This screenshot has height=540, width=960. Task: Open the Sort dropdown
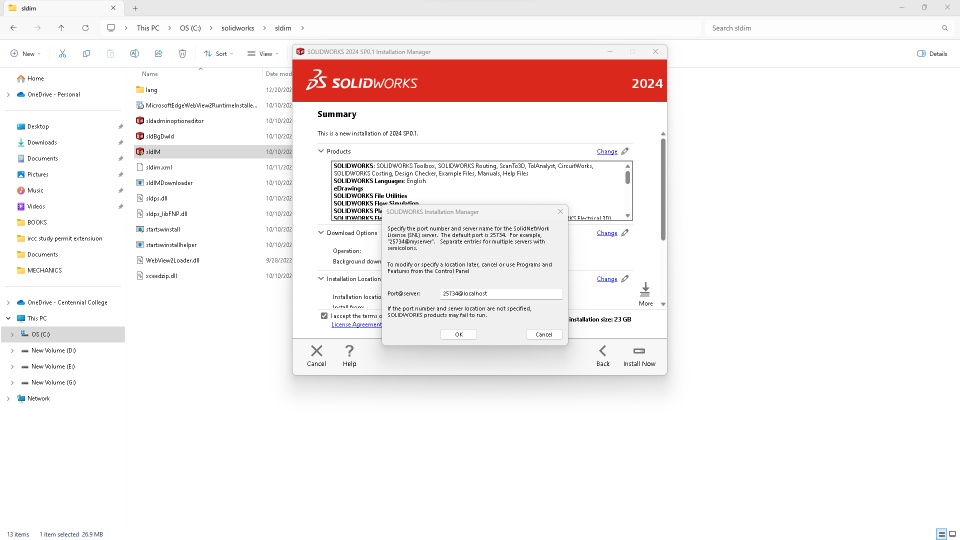coord(219,54)
